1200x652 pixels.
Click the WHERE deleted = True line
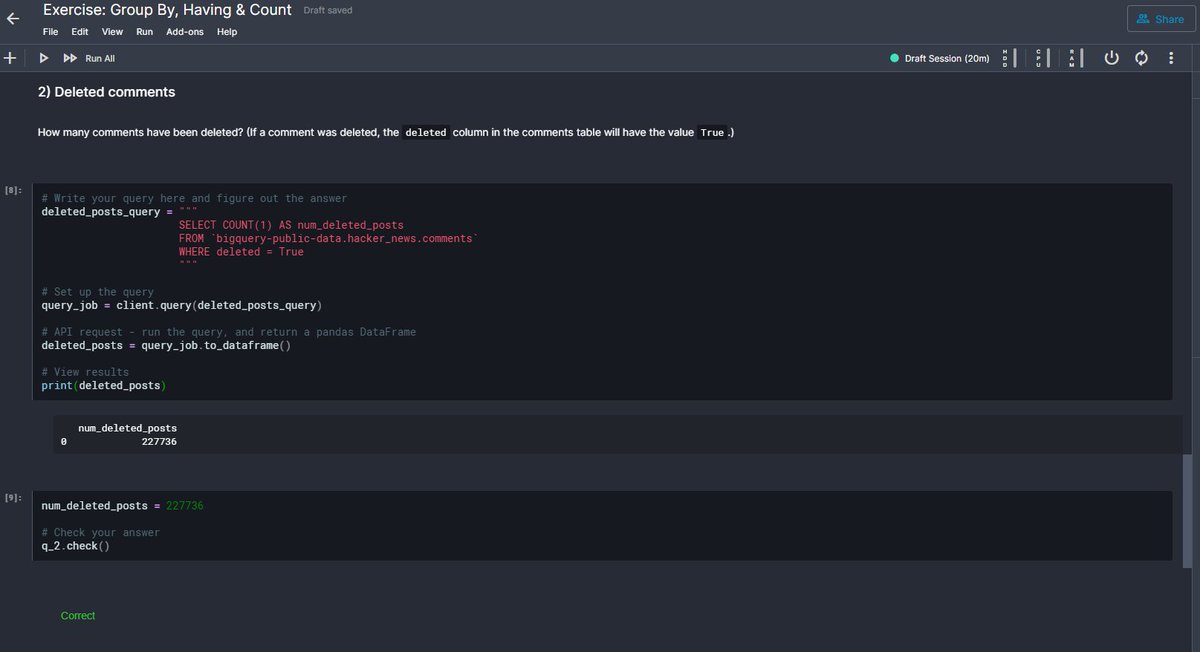241,252
